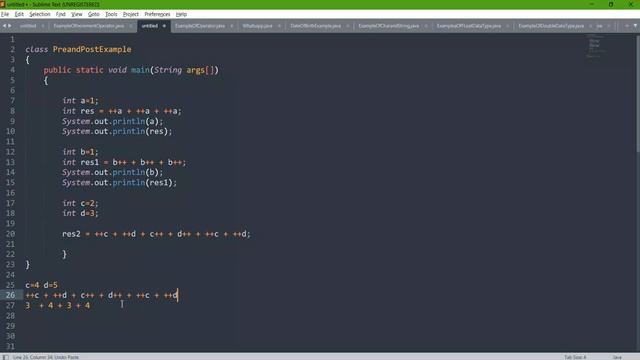
Task: Switch to the ExampleOfOperator.java tab
Action: coord(200,26)
